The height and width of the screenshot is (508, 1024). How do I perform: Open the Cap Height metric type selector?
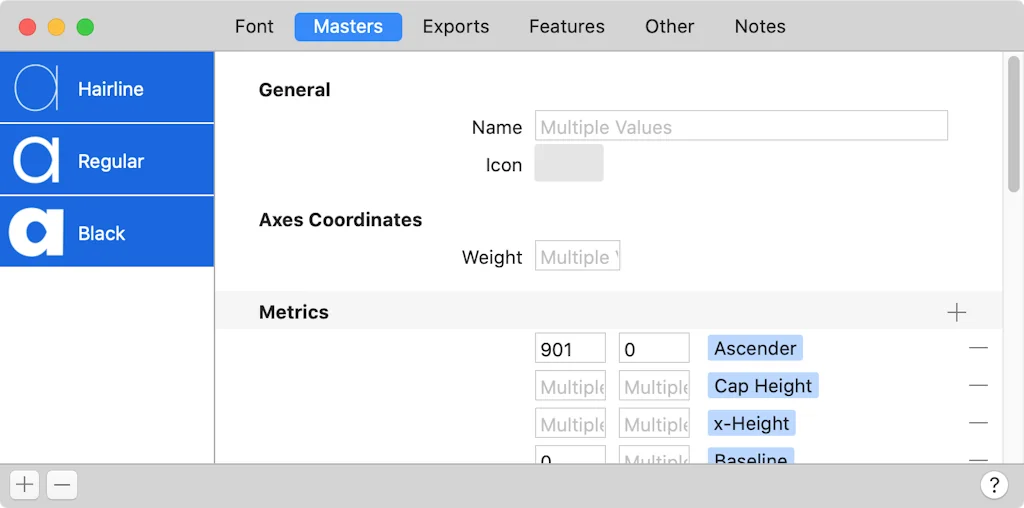coord(763,386)
